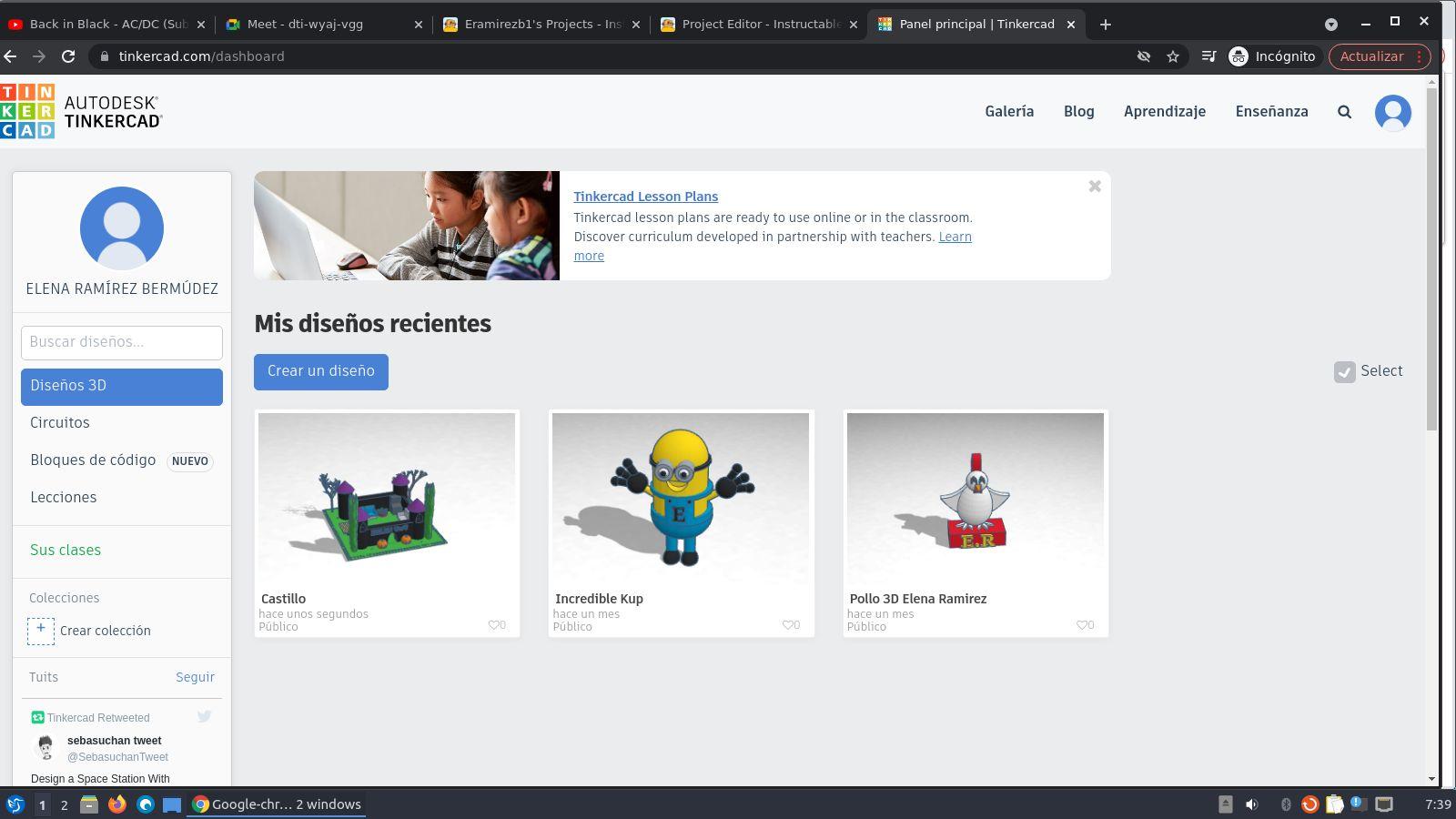
Task: Click the sebasuchan tweet author name
Action: 114,741
